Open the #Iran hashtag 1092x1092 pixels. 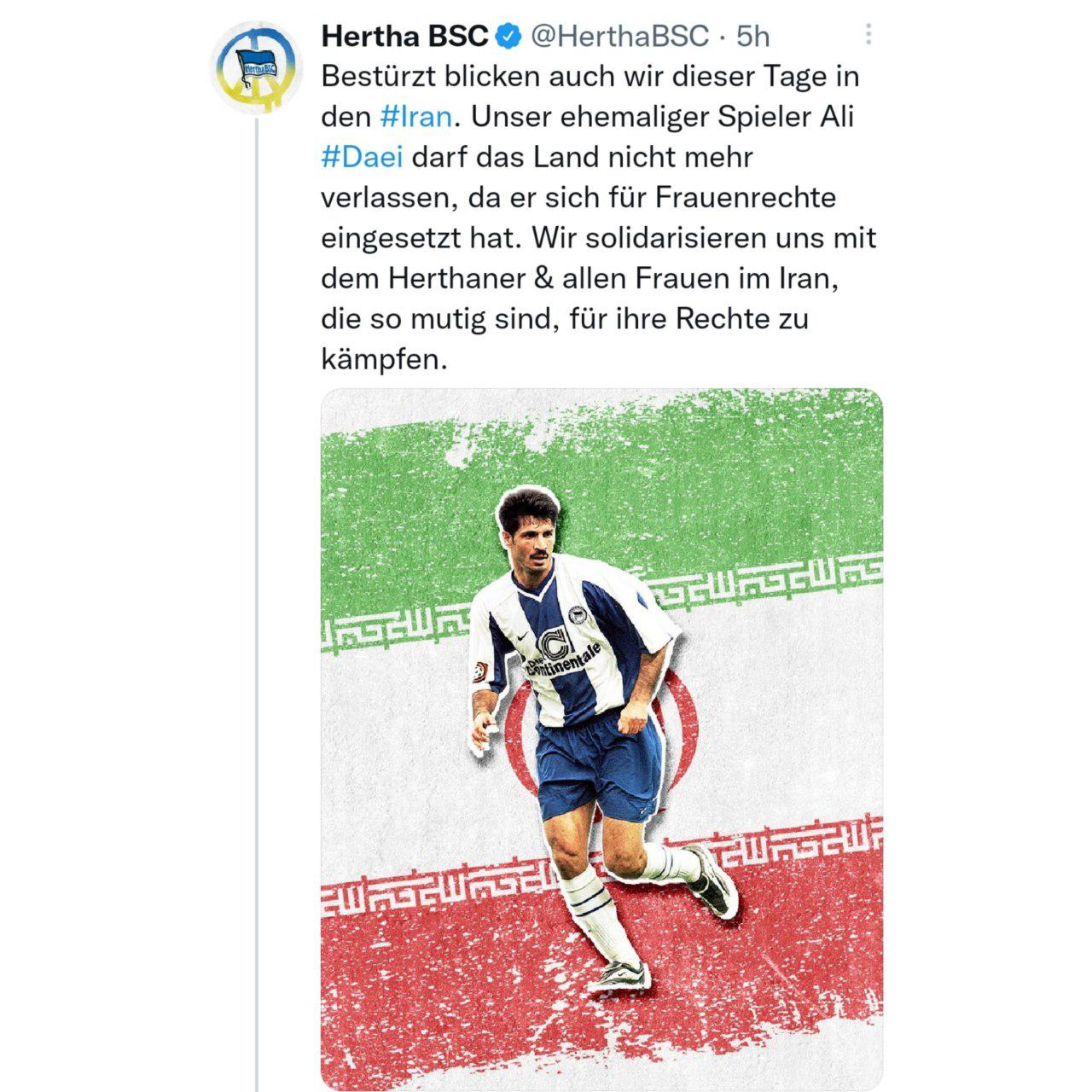415,116
